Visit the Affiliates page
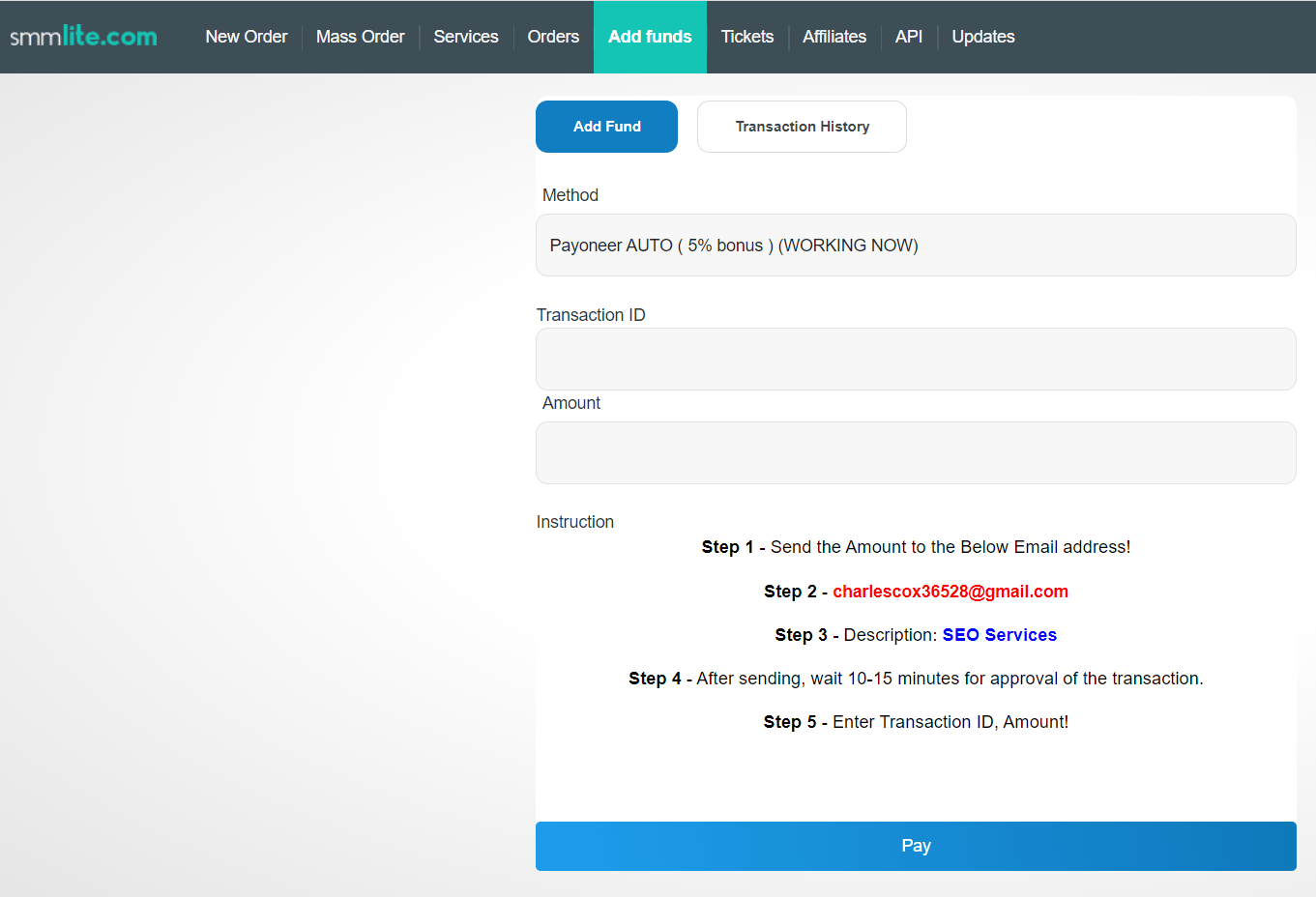Viewport: 1316px width, 897px height. (x=833, y=37)
